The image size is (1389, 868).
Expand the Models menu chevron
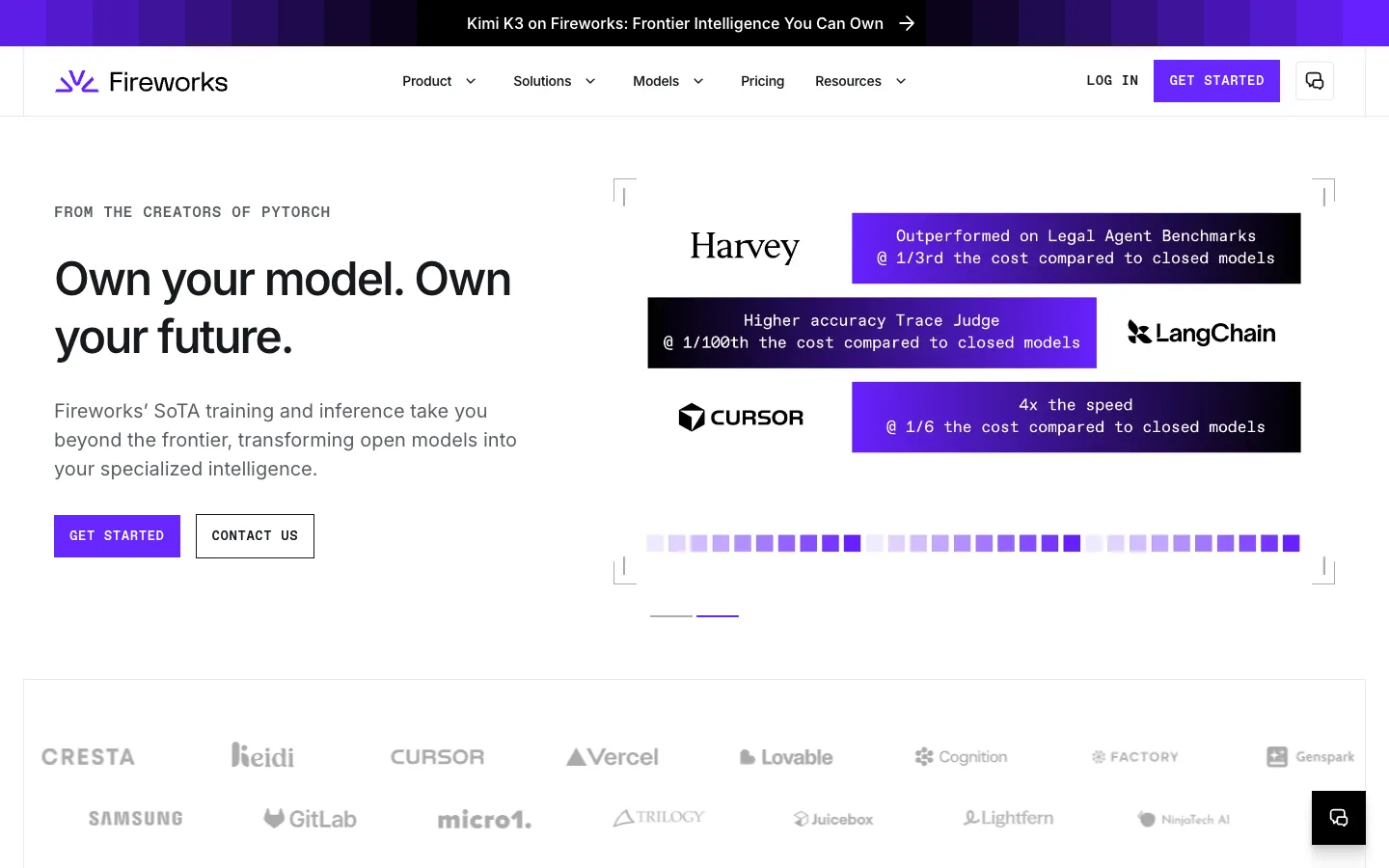pos(698,81)
